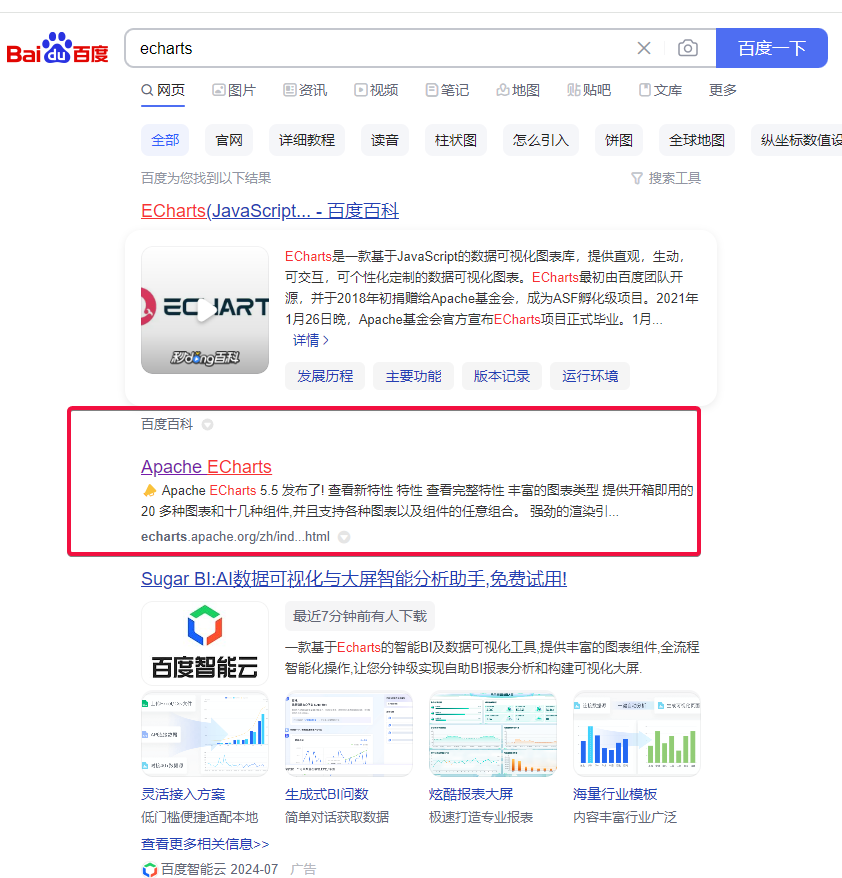The width and height of the screenshot is (842, 878).
Task: Open the 灵活接入方案 preview image
Action: click(205, 734)
